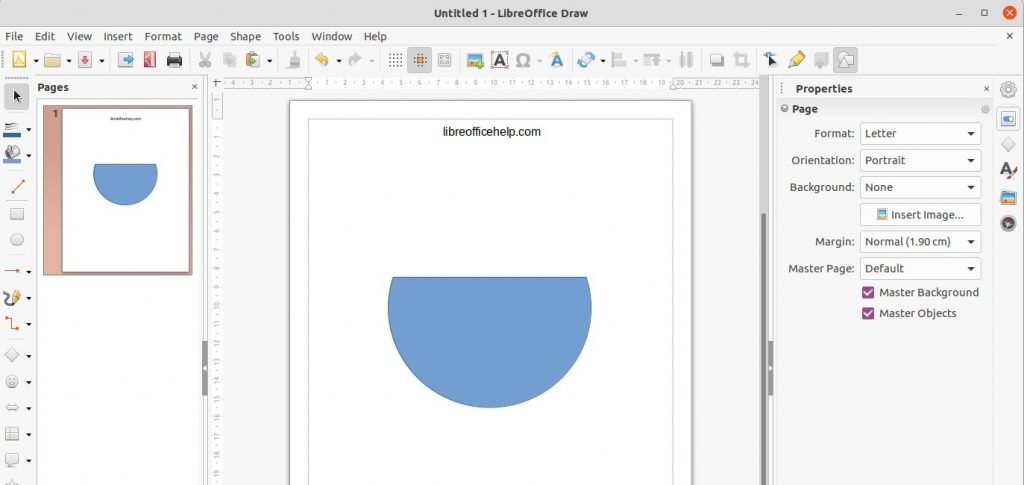
Task: Toggle Point Edit Mode
Action: 771,60
